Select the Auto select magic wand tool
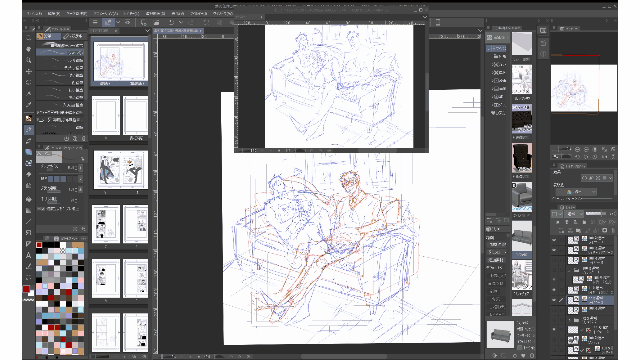 click(x=29, y=93)
